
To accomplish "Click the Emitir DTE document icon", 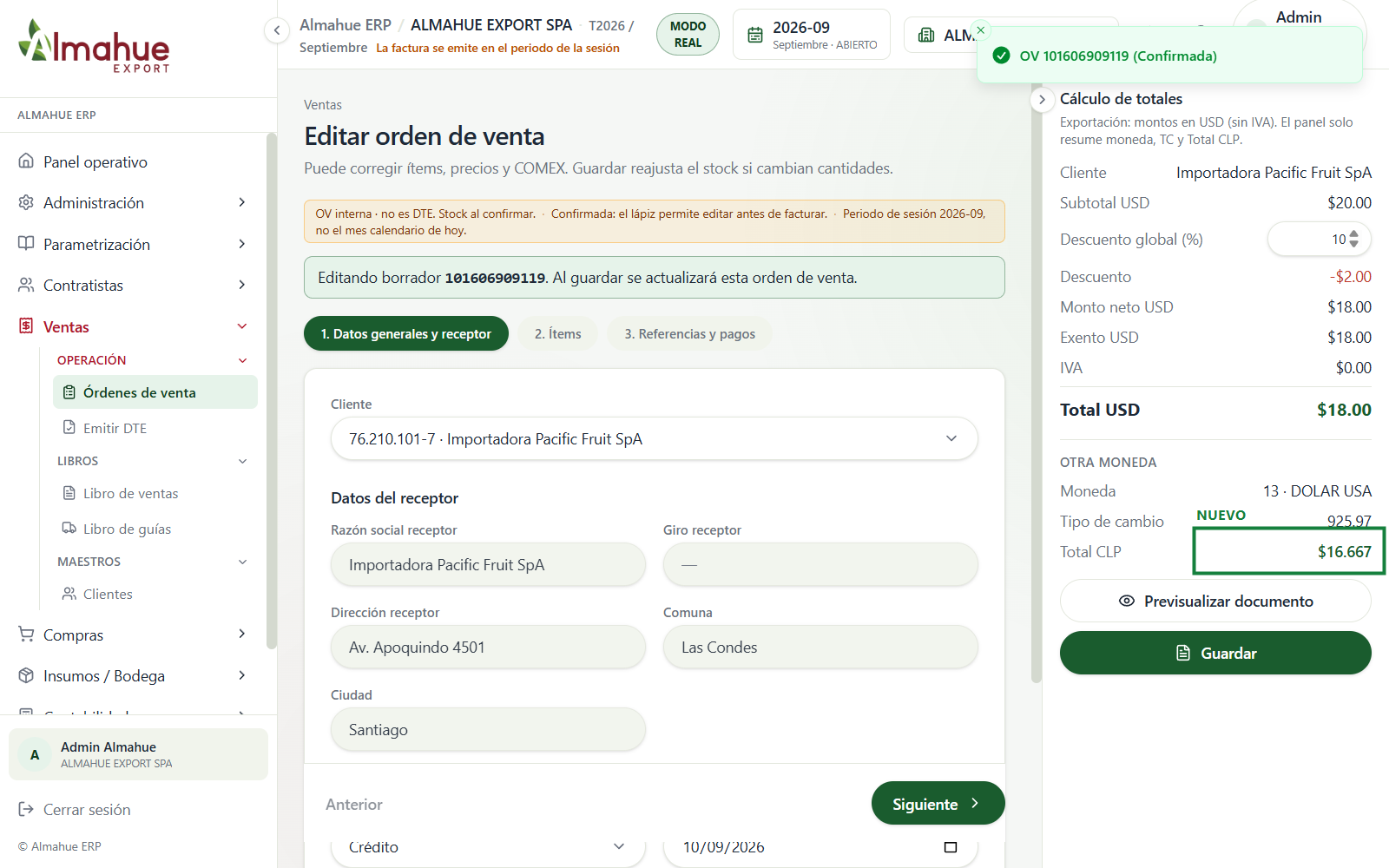I will coord(69,427).
